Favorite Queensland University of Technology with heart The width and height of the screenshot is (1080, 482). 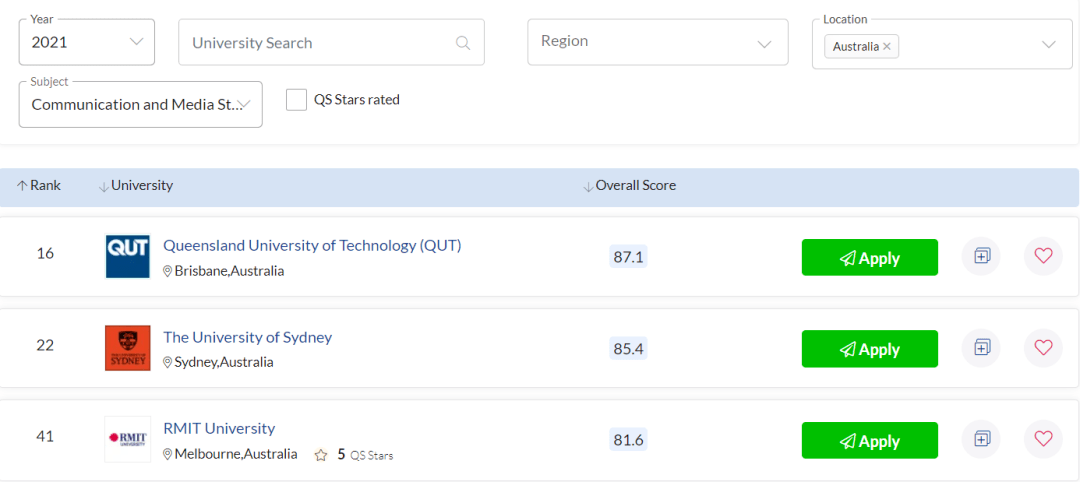pyautogui.click(x=1043, y=256)
